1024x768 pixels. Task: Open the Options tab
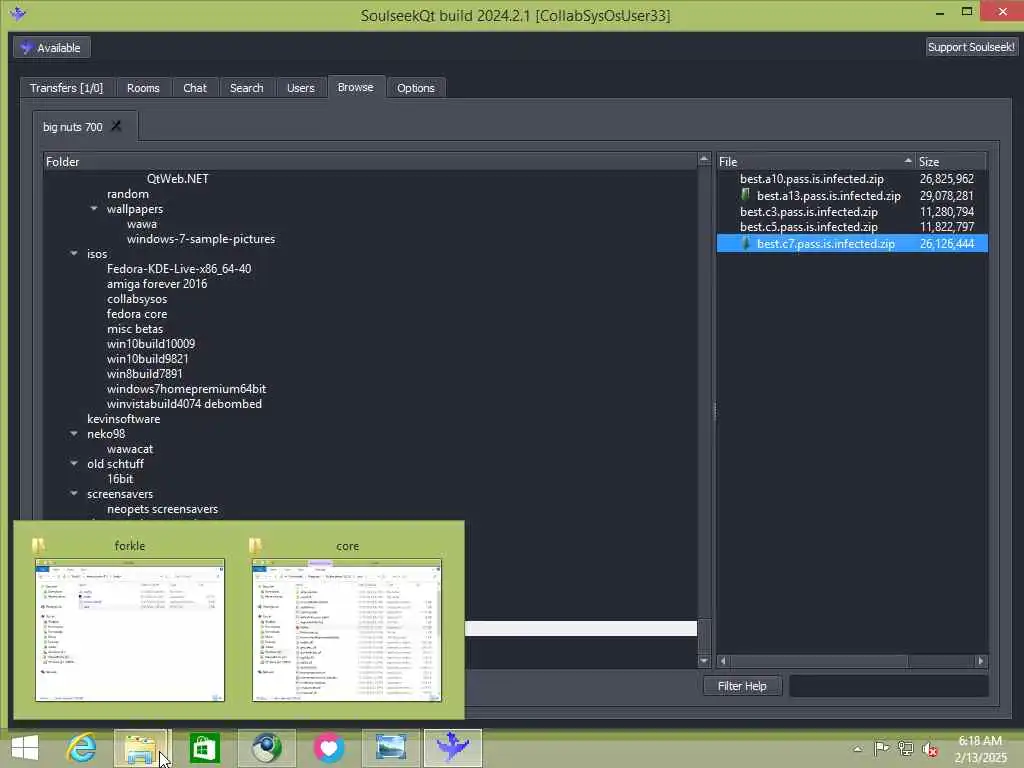point(415,88)
